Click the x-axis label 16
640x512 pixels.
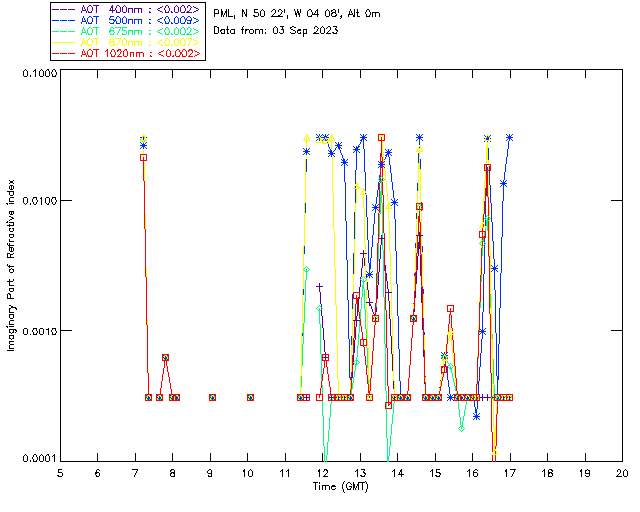(473, 473)
